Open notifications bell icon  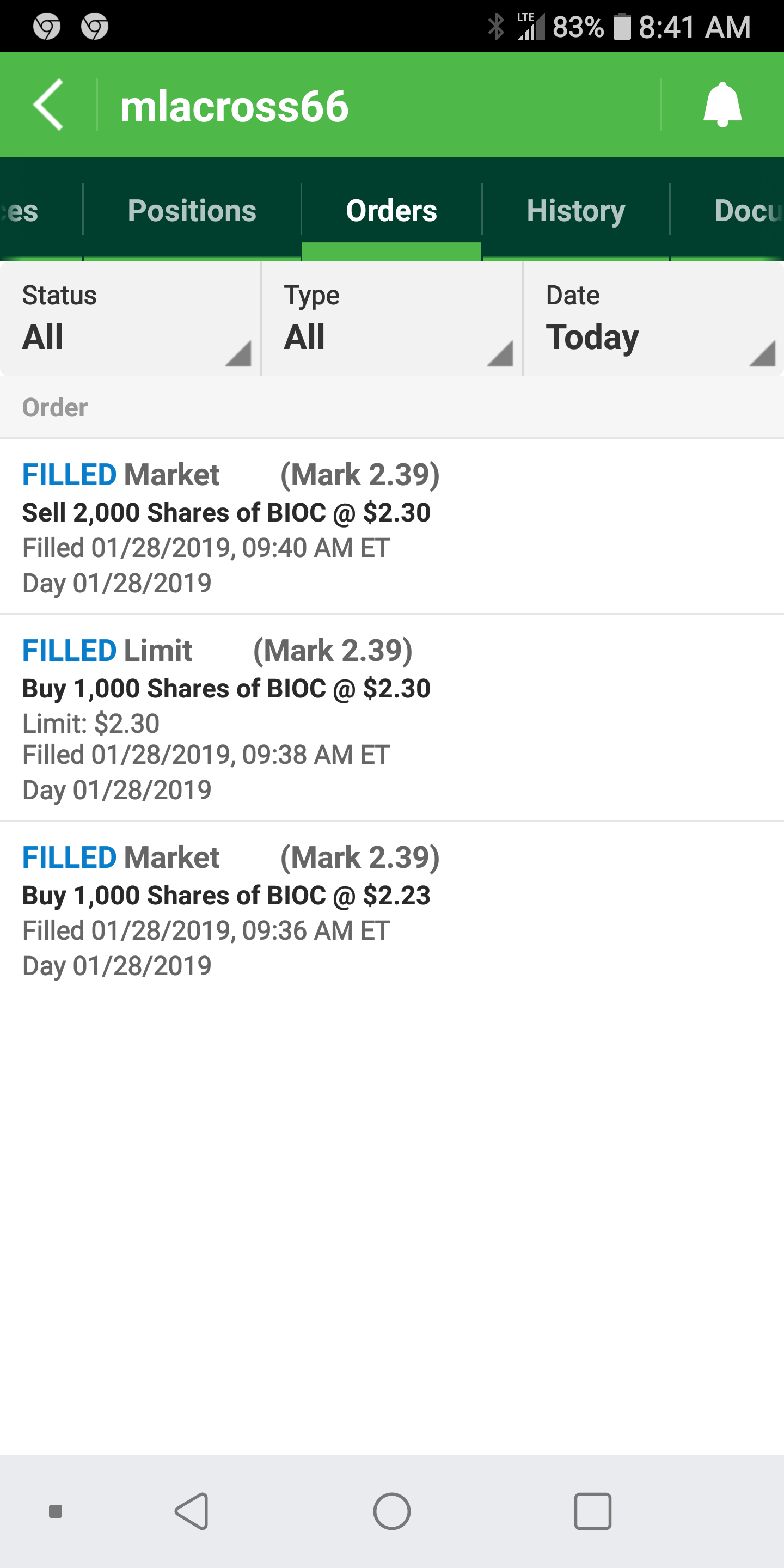tap(722, 105)
